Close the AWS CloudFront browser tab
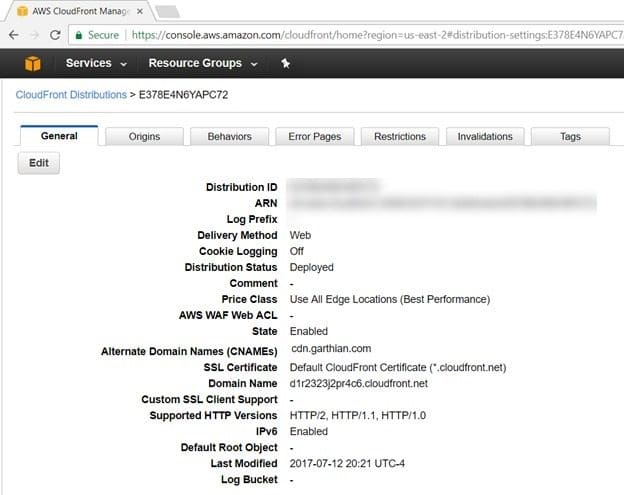 [140, 12]
